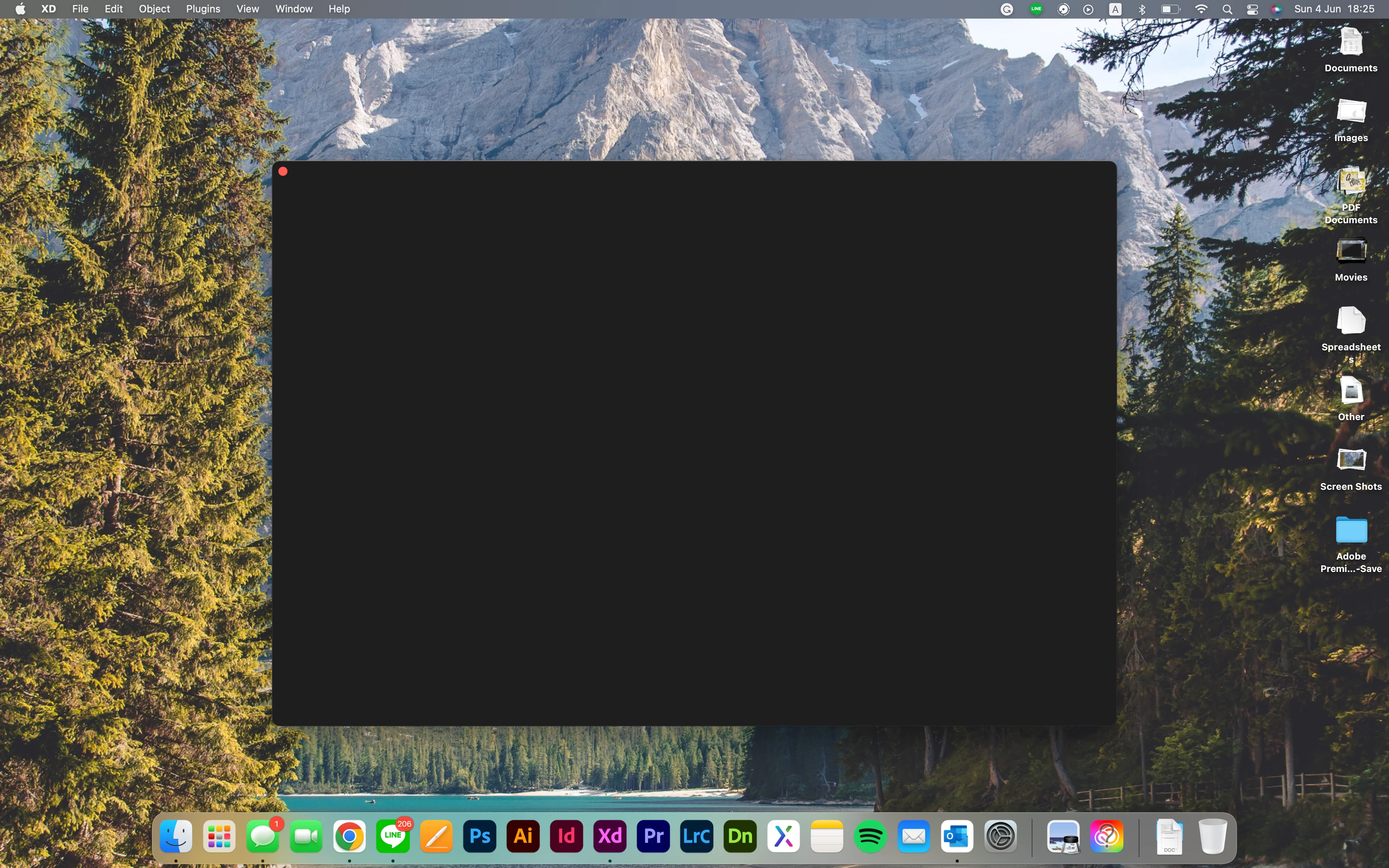The height and width of the screenshot is (868, 1389).
Task: Close the blank XD window with the red button
Action: pos(283,171)
